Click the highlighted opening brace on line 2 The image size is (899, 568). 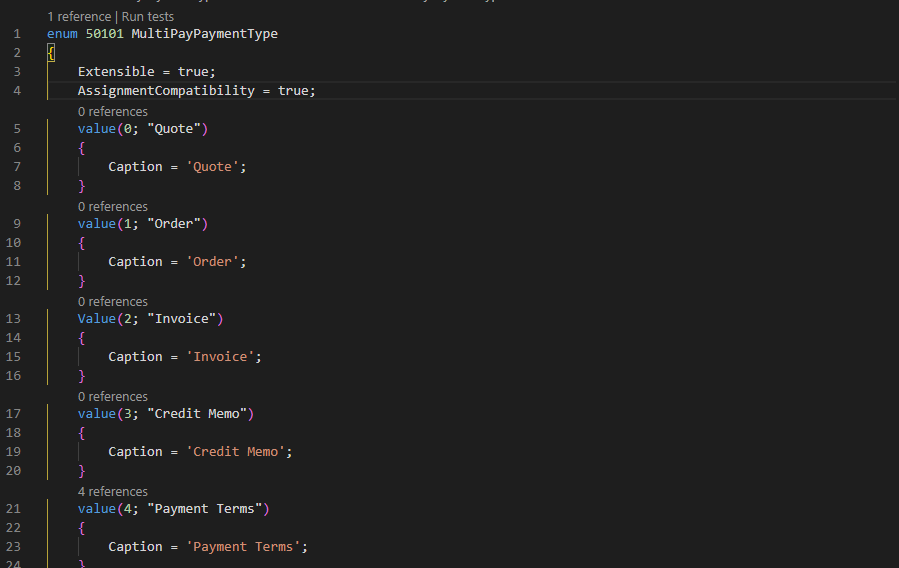click(x=51, y=53)
